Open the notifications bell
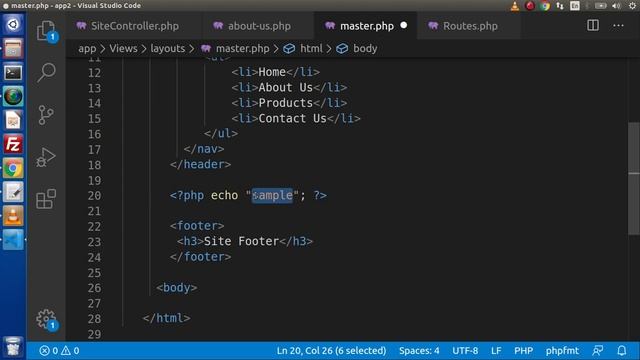Screen dimensions: 640x360 pyautogui.click(x=621, y=351)
